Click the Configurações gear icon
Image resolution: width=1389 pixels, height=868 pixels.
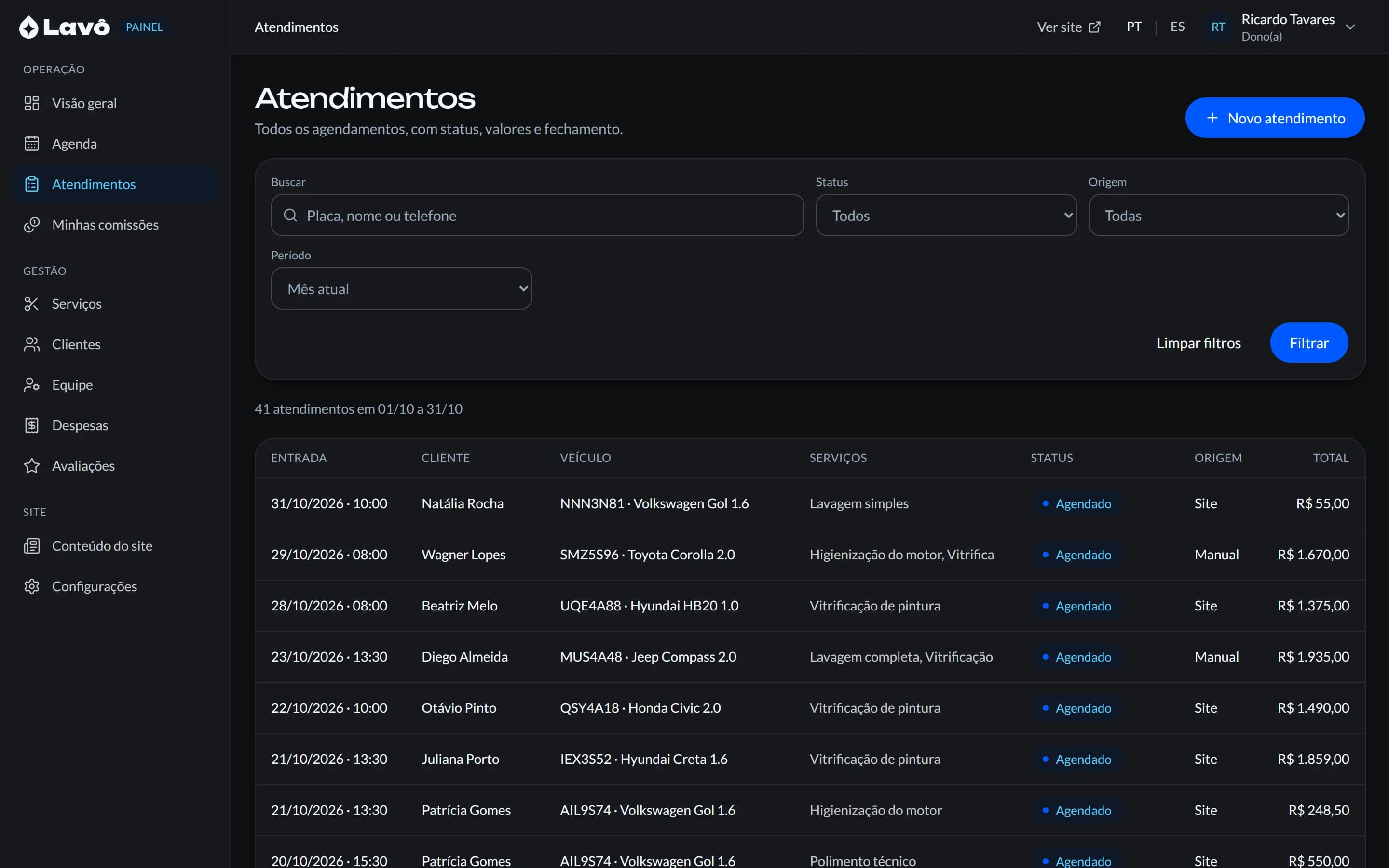pos(31,586)
